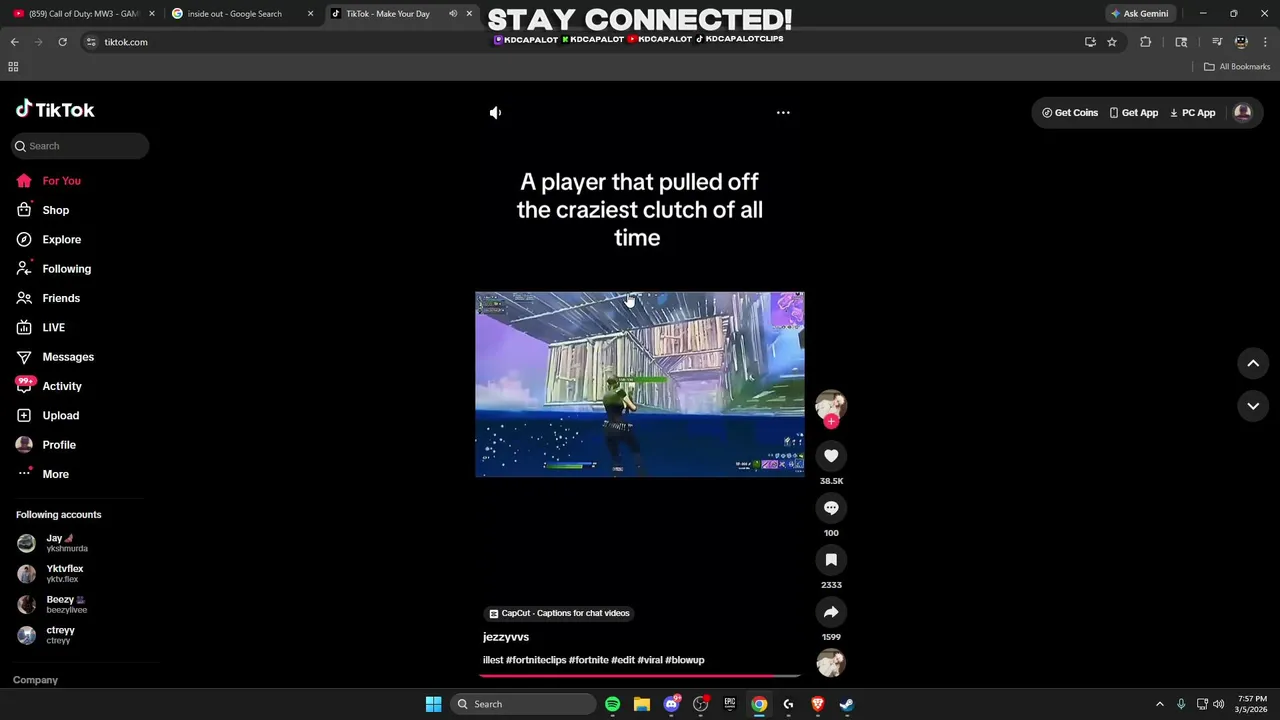Click the Get Coins button
The image size is (1280, 720).
(x=1070, y=113)
